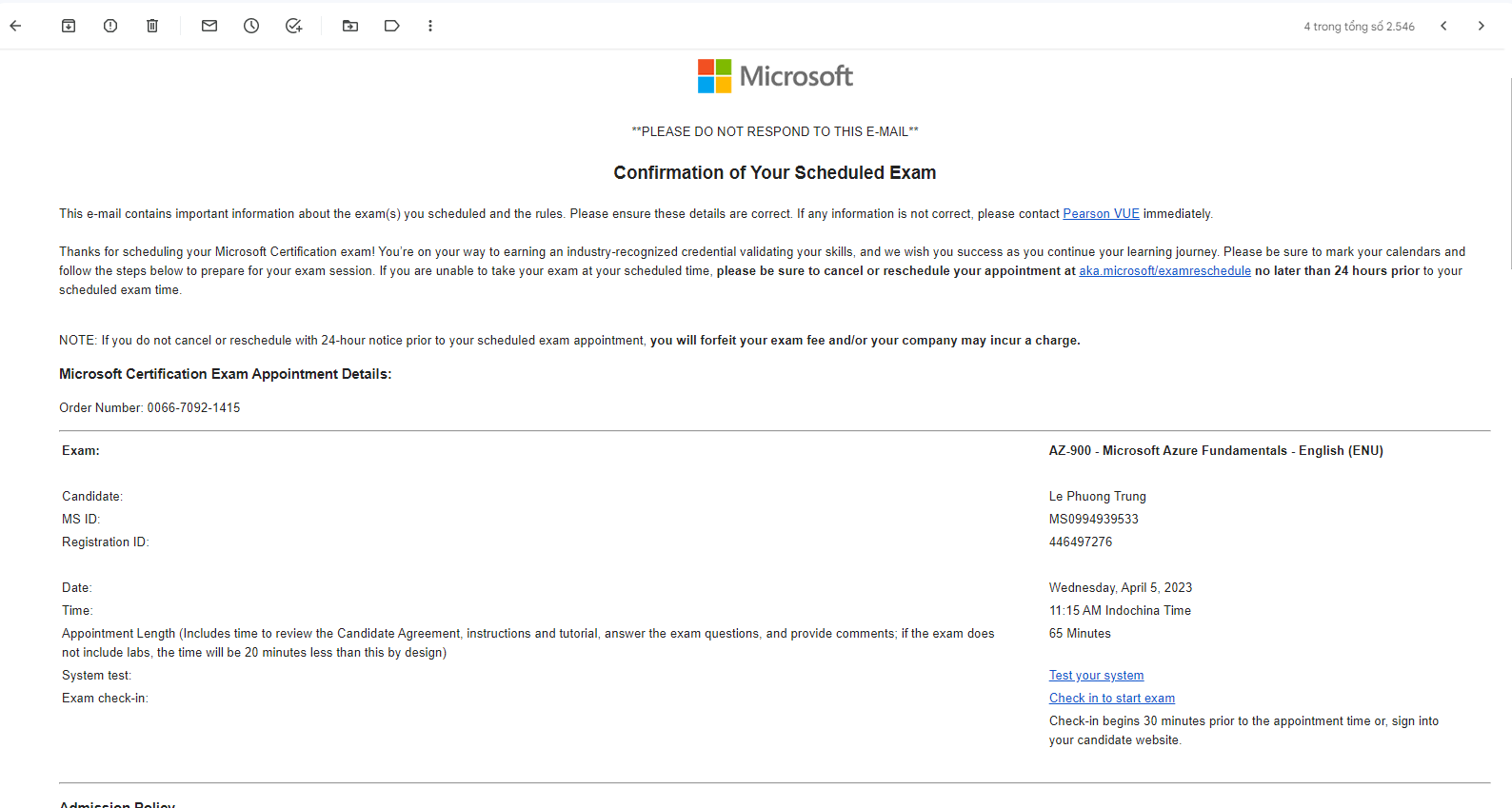Open aka.microsoft/examreschedule link
This screenshot has height=808, width=1512.
click(x=1164, y=271)
